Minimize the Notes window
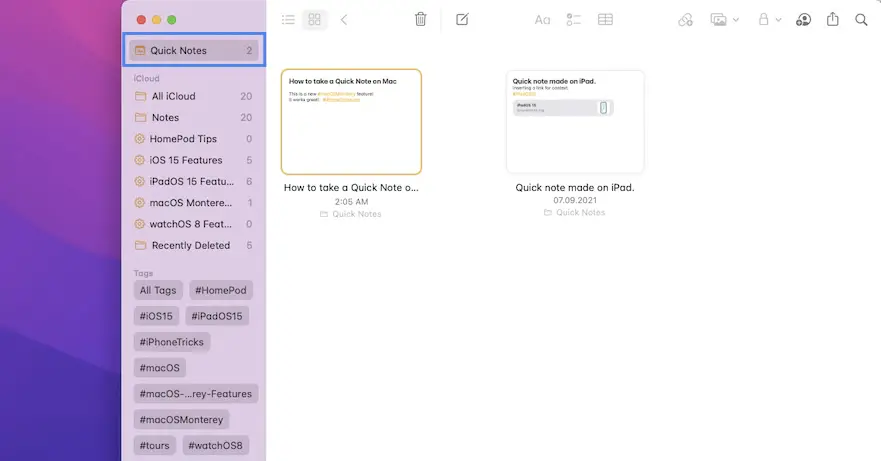Viewport: 881px width, 461px height. (x=156, y=20)
